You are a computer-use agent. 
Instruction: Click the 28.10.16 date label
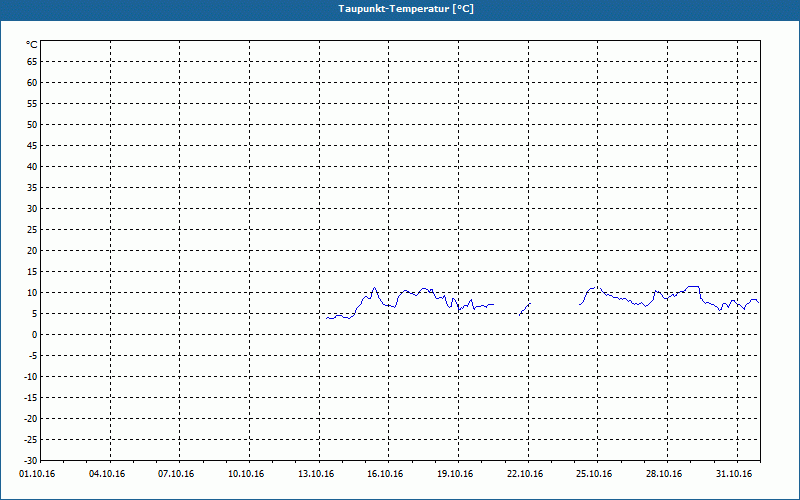pyautogui.click(x=664, y=474)
